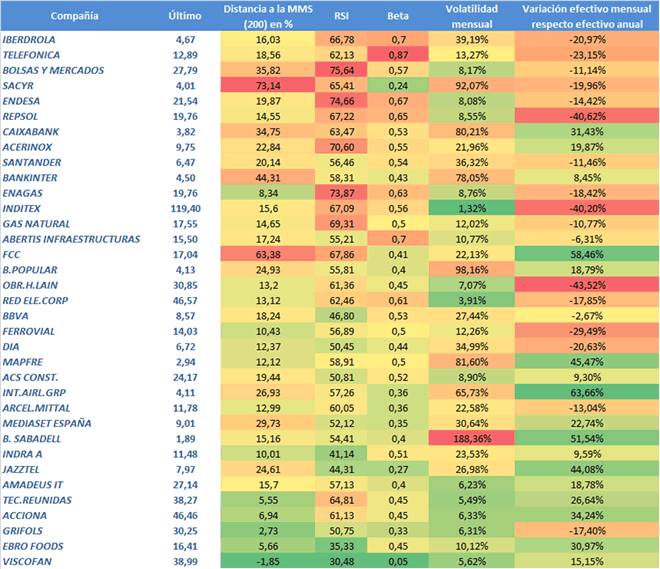The height and width of the screenshot is (569, 660).
Task: Click the INDITEX last price 119,40
Action: point(181,210)
